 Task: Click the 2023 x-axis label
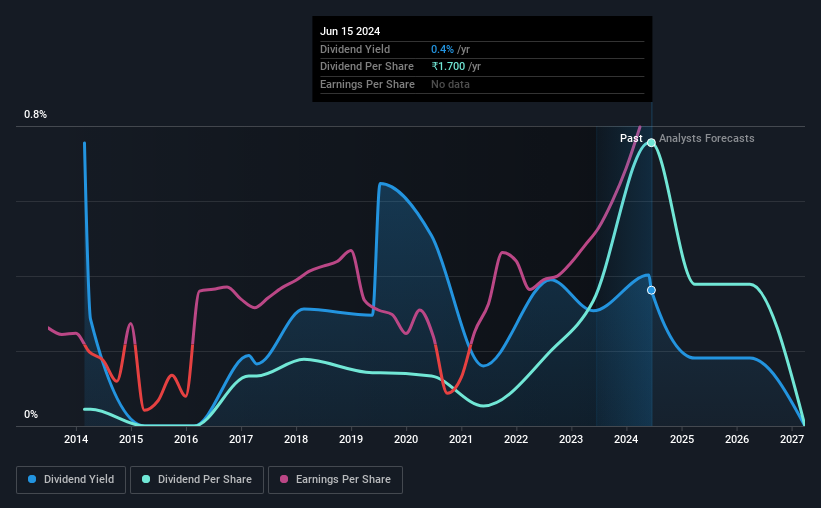[571, 439]
